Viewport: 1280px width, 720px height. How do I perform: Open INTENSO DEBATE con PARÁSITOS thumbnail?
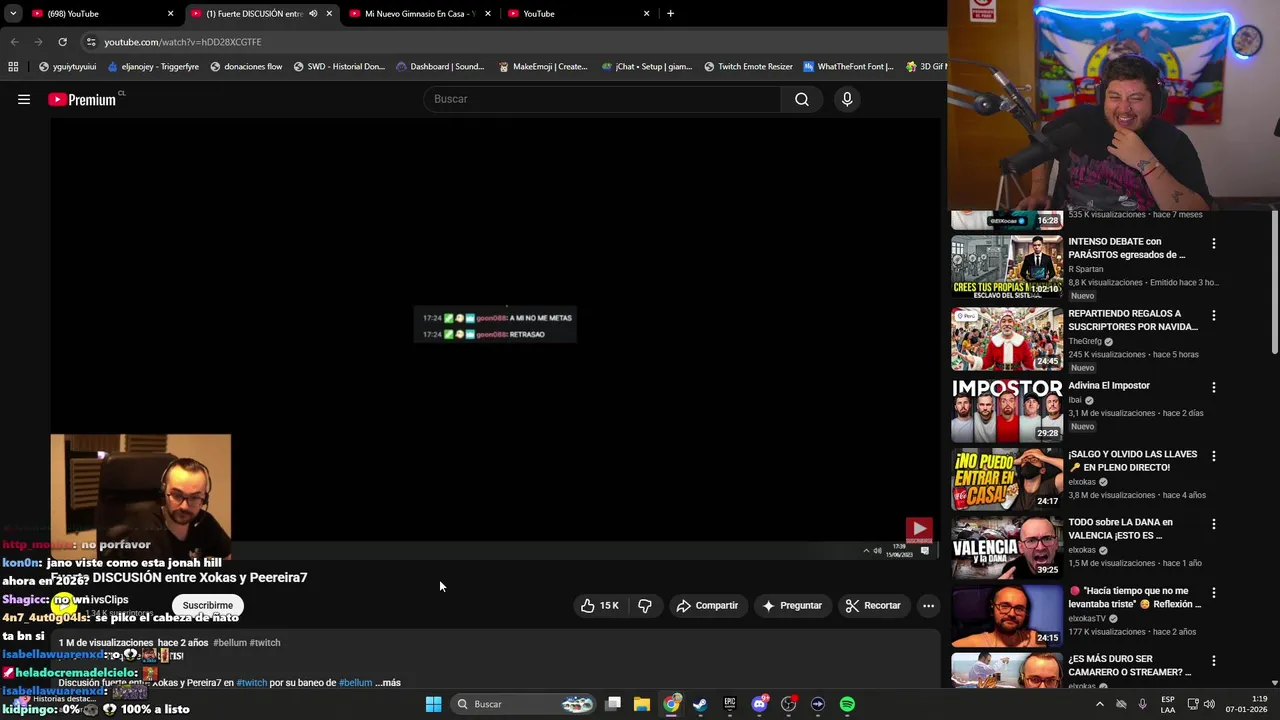tap(1007, 267)
